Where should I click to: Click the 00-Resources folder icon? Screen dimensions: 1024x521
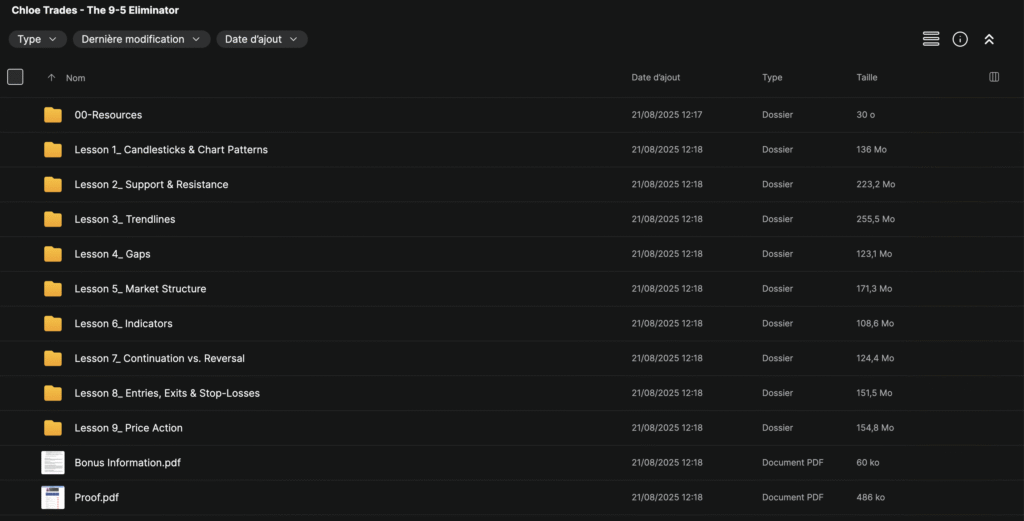point(53,115)
